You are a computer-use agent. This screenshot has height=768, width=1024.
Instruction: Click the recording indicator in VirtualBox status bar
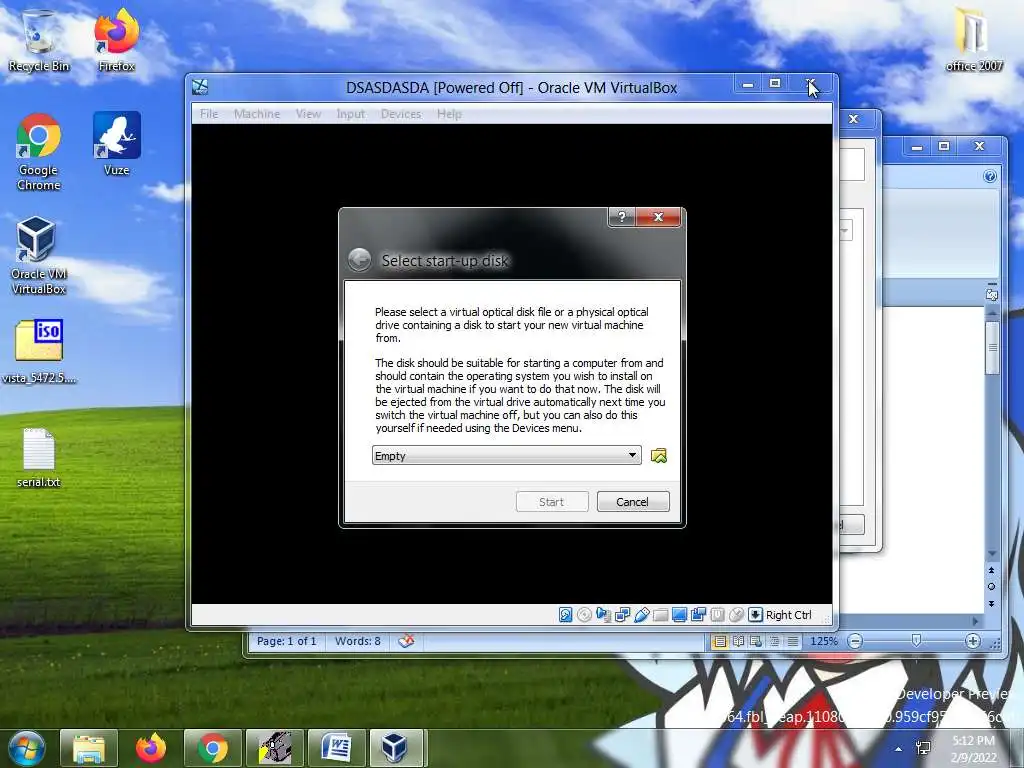pos(717,615)
